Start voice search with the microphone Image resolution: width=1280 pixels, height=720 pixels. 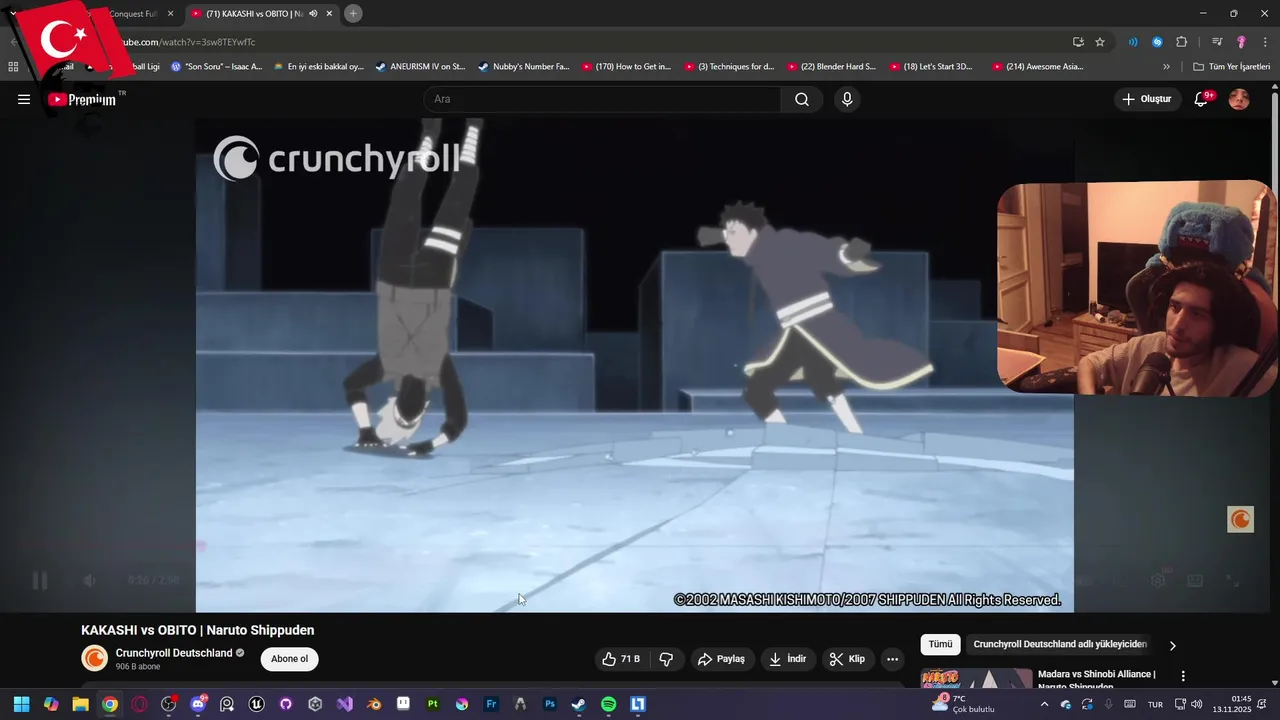click(x=847, y=99)
